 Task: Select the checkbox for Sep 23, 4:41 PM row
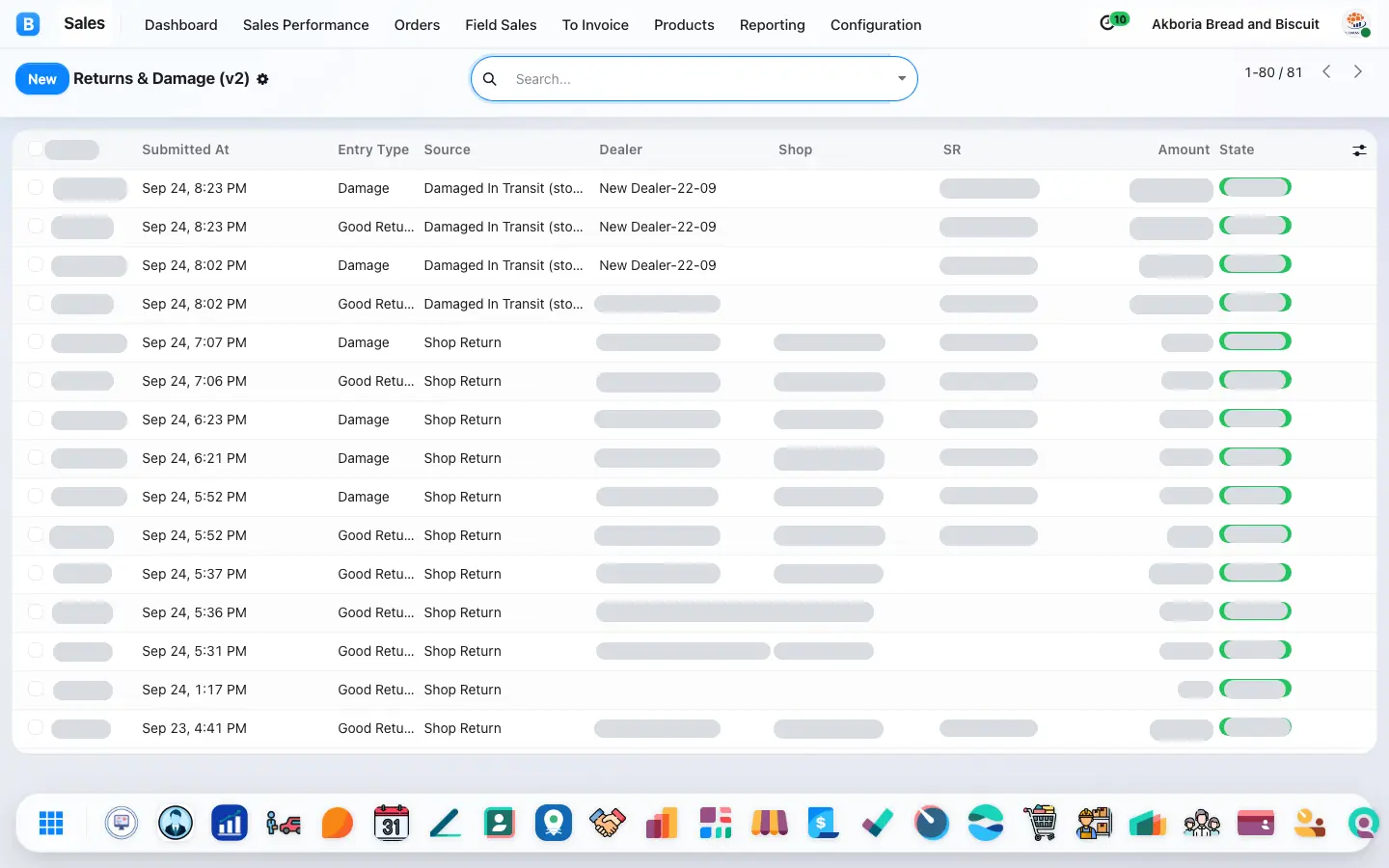36,727
